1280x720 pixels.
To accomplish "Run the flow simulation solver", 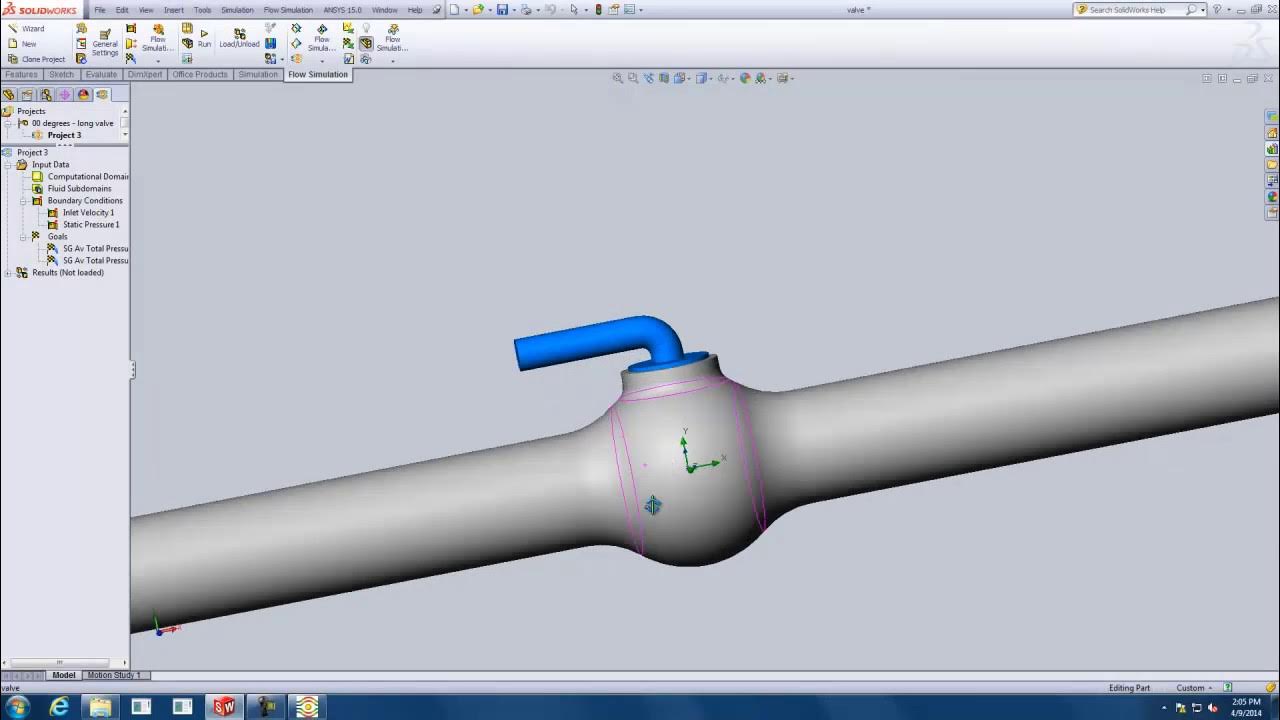I will [x=204, y=39].
